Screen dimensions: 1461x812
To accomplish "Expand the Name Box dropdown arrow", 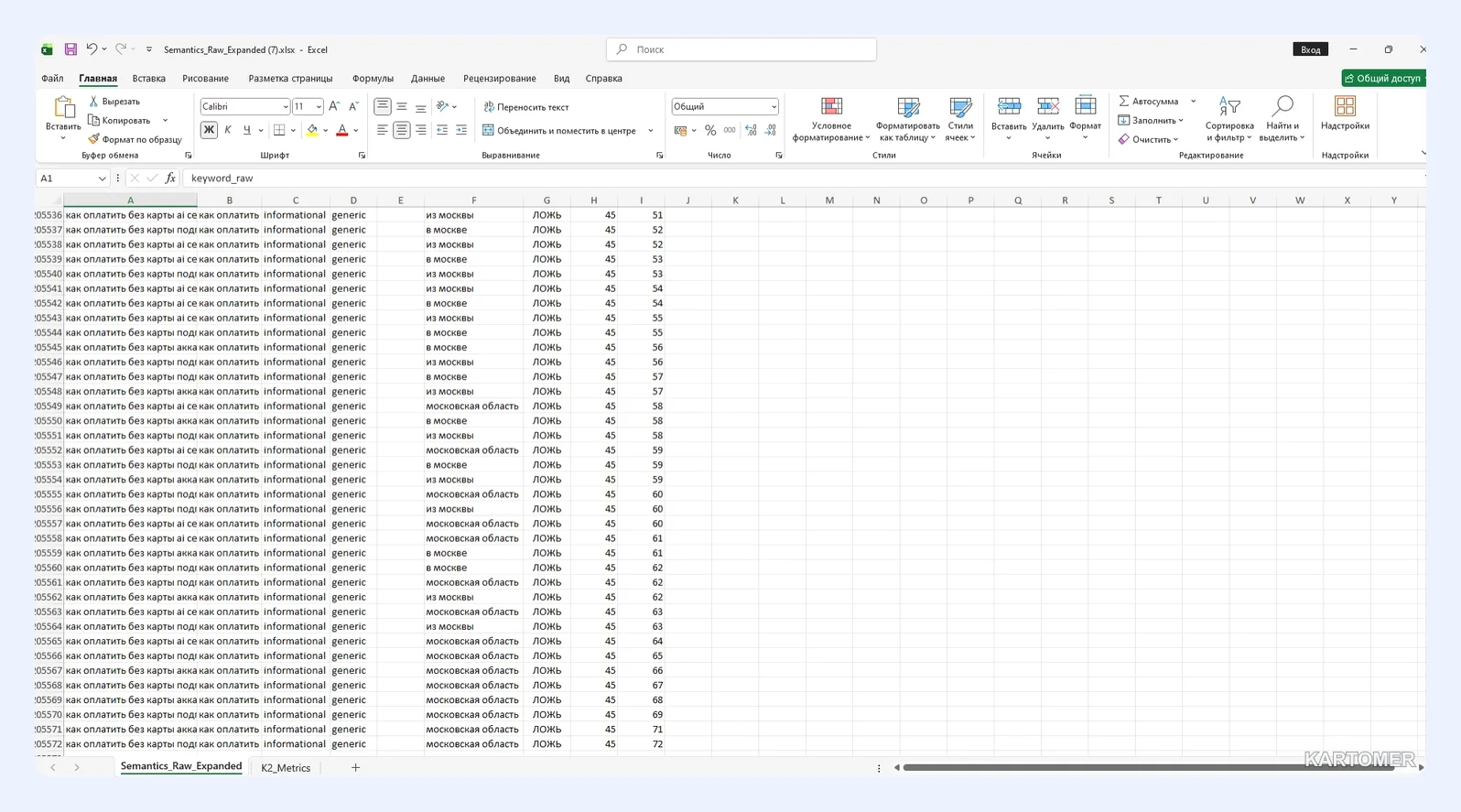I will coord(102,179).
